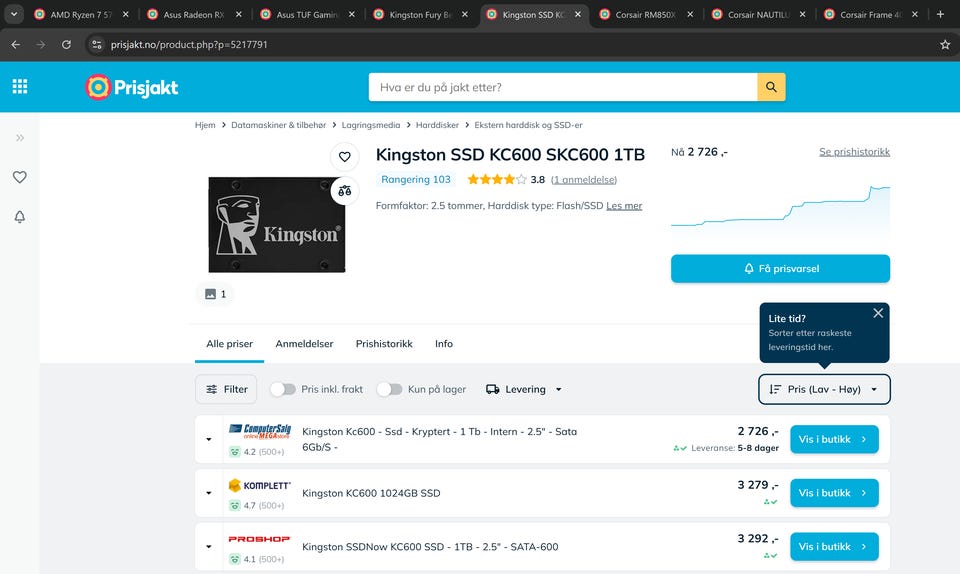Click the yellow search magnifier button
Image resolution: width=960 pixels, height=574 pixels.
(x=771, y=87)
